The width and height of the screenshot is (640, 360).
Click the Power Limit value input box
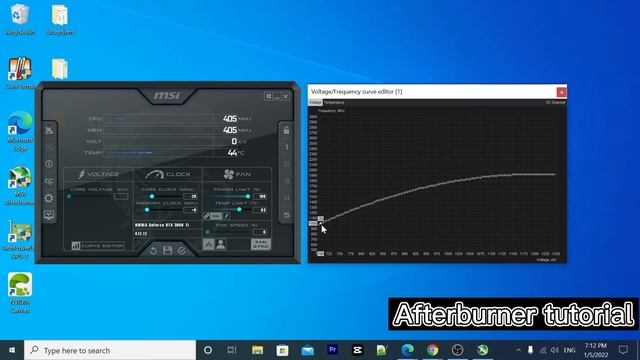pos(260,196)
